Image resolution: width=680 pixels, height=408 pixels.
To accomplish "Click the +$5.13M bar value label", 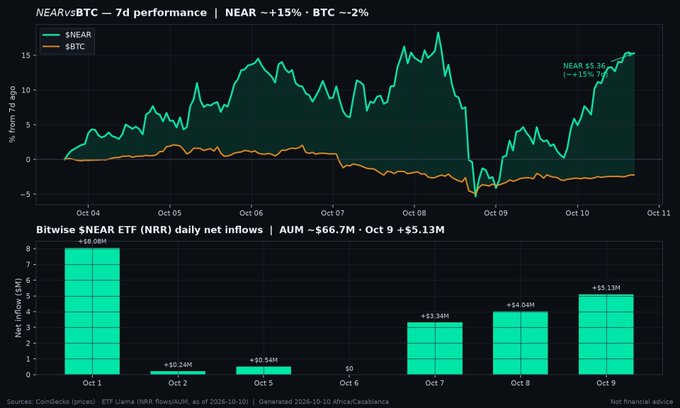I will 606,288.
